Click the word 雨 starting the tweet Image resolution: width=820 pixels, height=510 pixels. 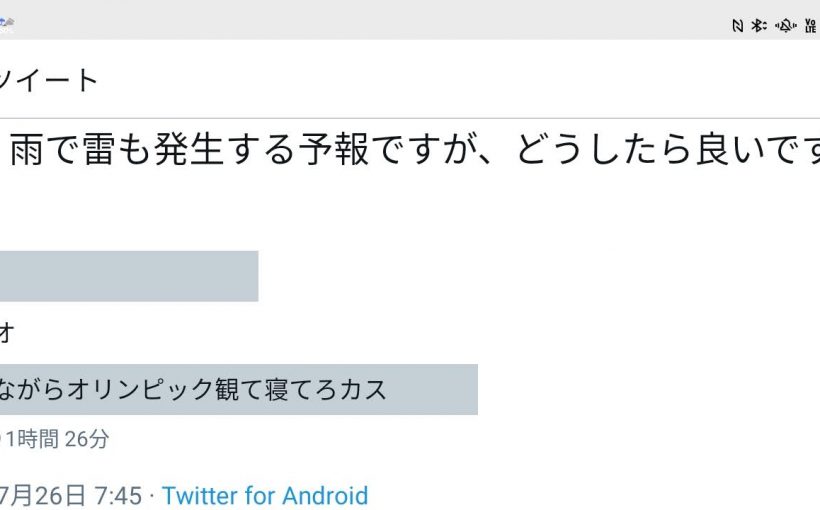[x=25, y=149]
